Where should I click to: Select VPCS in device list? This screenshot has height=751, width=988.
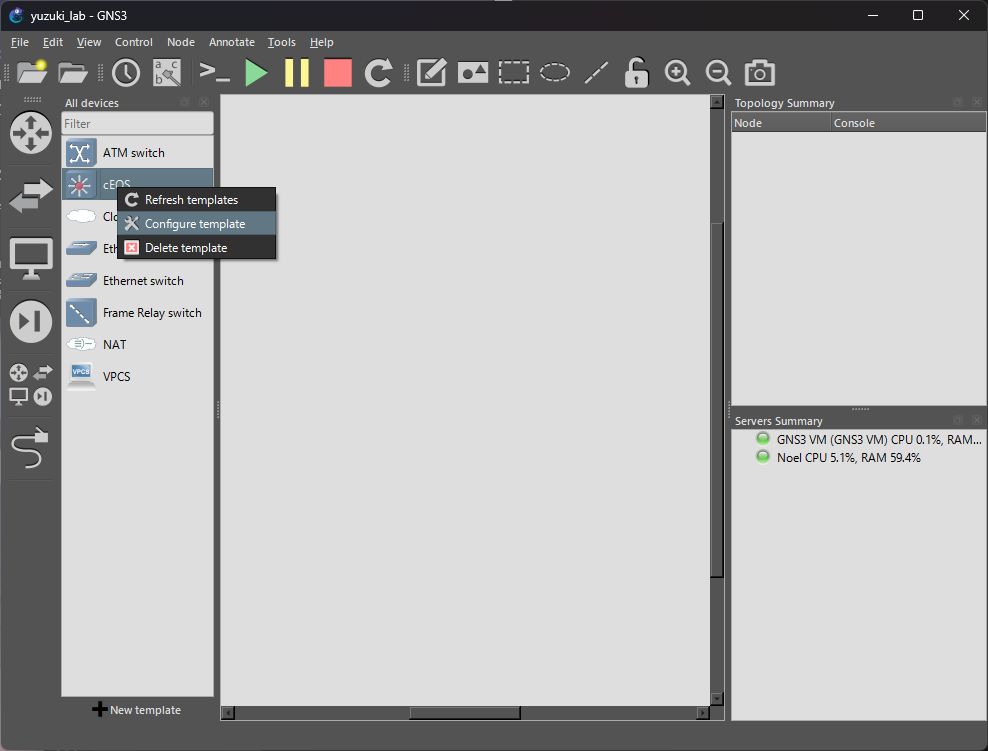pyautogui.click(x=137, y=376)
